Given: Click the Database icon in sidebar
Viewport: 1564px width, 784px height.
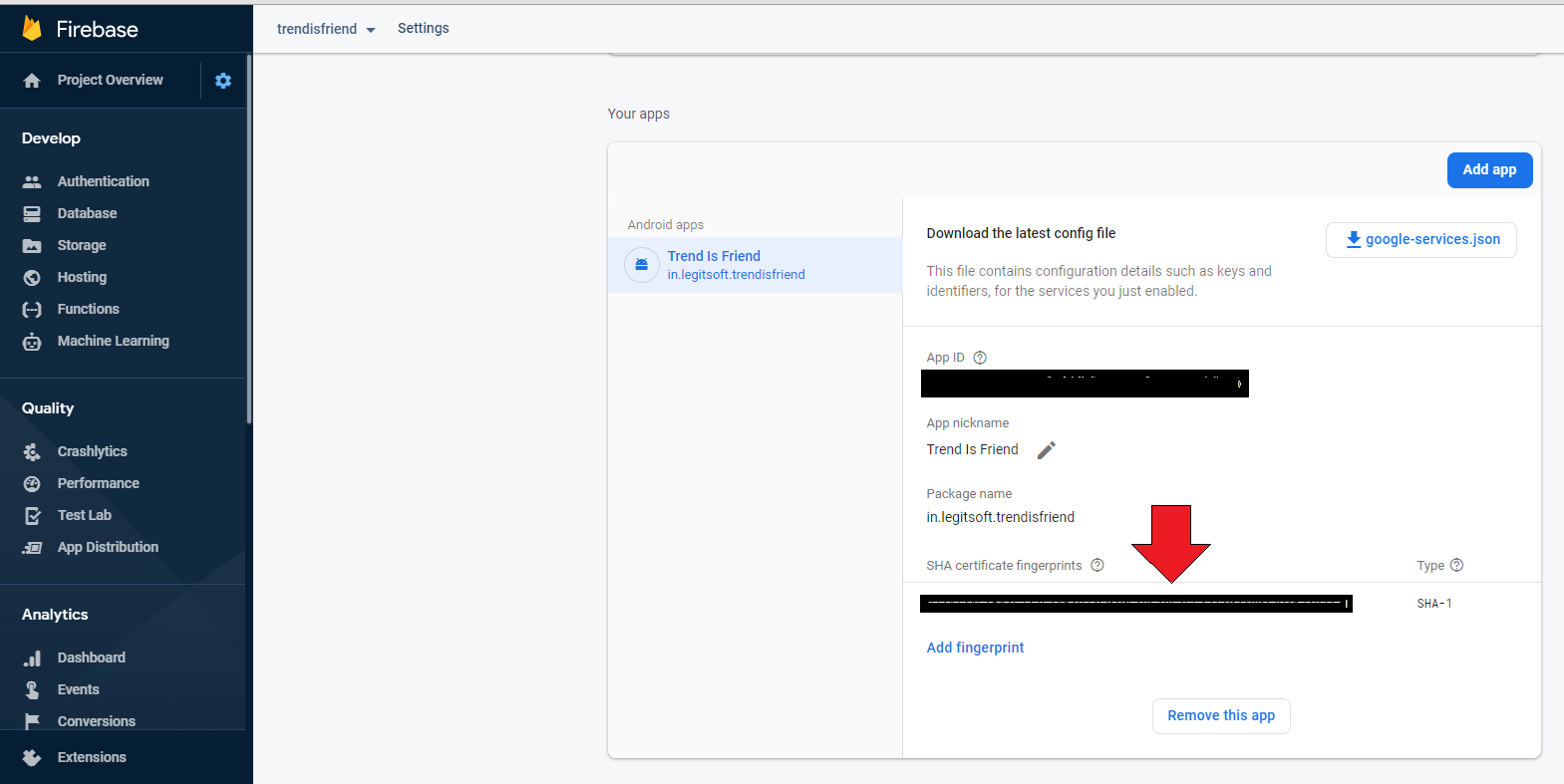Looking at the screenshot, I should [32, 213].
